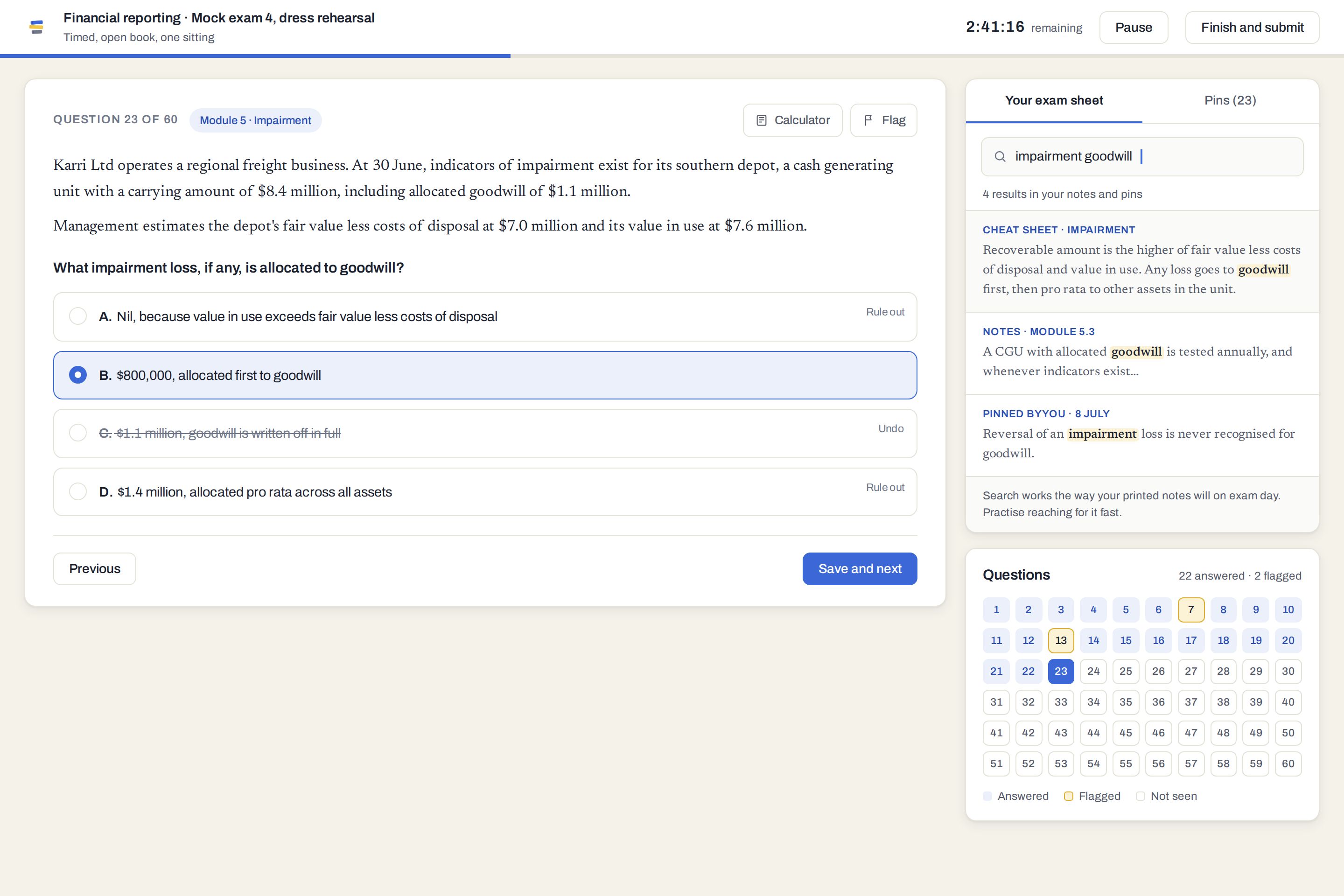Open the Your exam sheet tab
The height and width of the screenshot is (896, 1344).
click(1054, 101)
